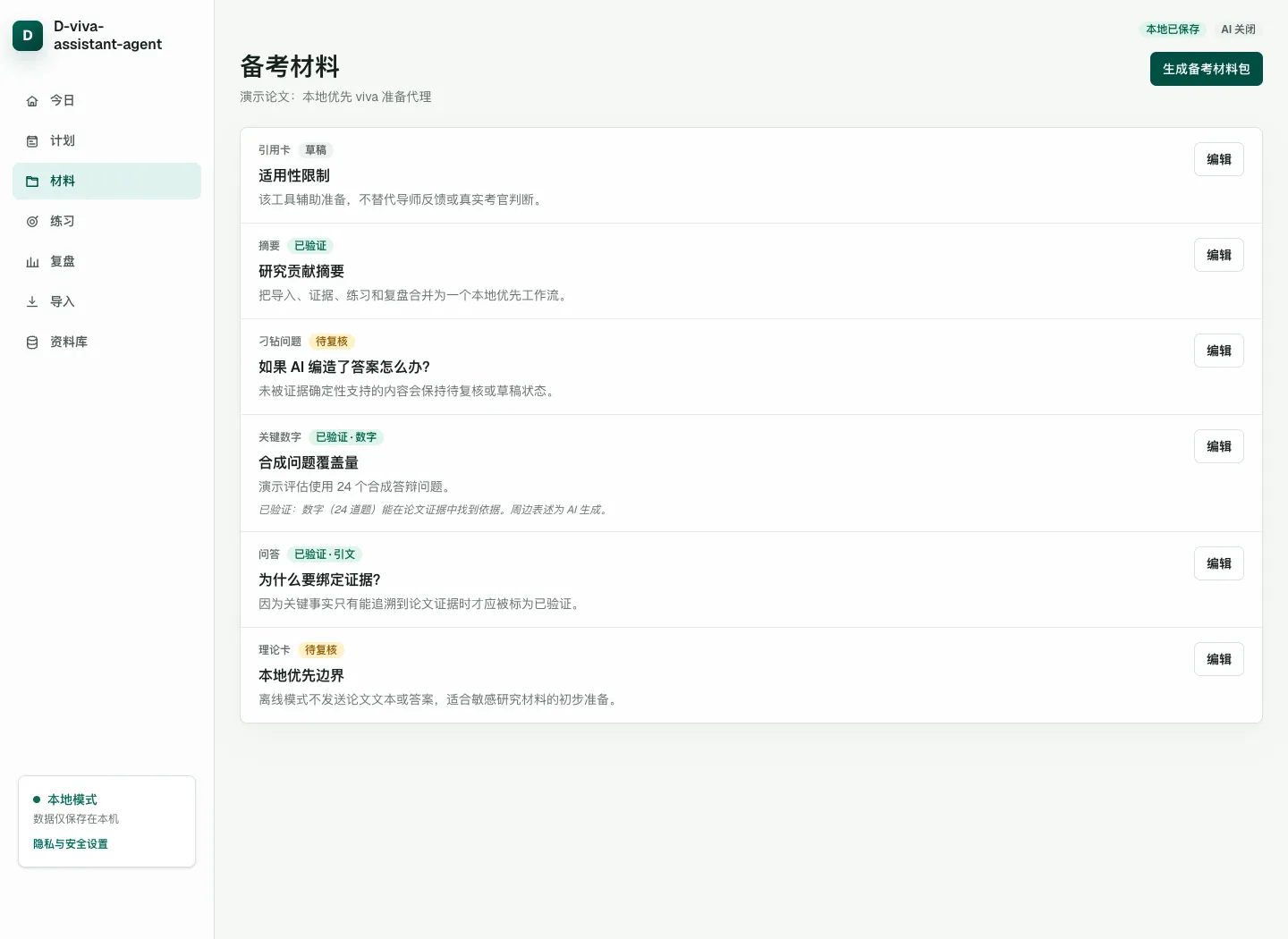Click the 已验证 tag on 研究贡献摘要
1288x939 pixels.
tap(310, 246)
